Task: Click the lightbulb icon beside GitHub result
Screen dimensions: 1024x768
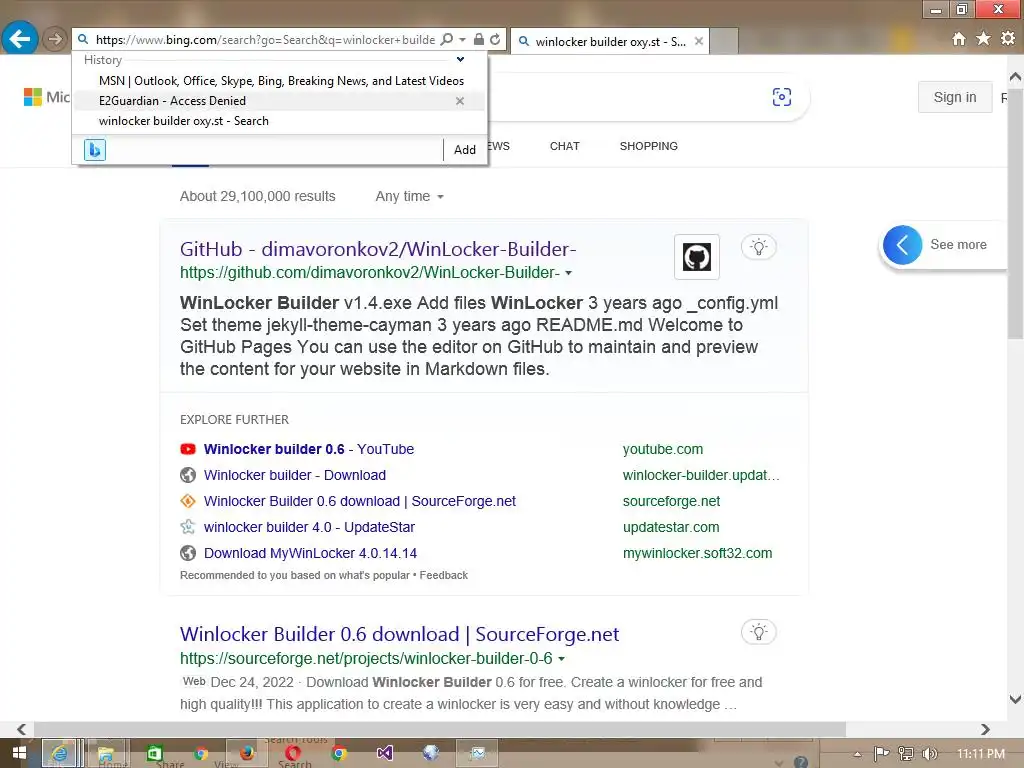Action: point(758,247)
